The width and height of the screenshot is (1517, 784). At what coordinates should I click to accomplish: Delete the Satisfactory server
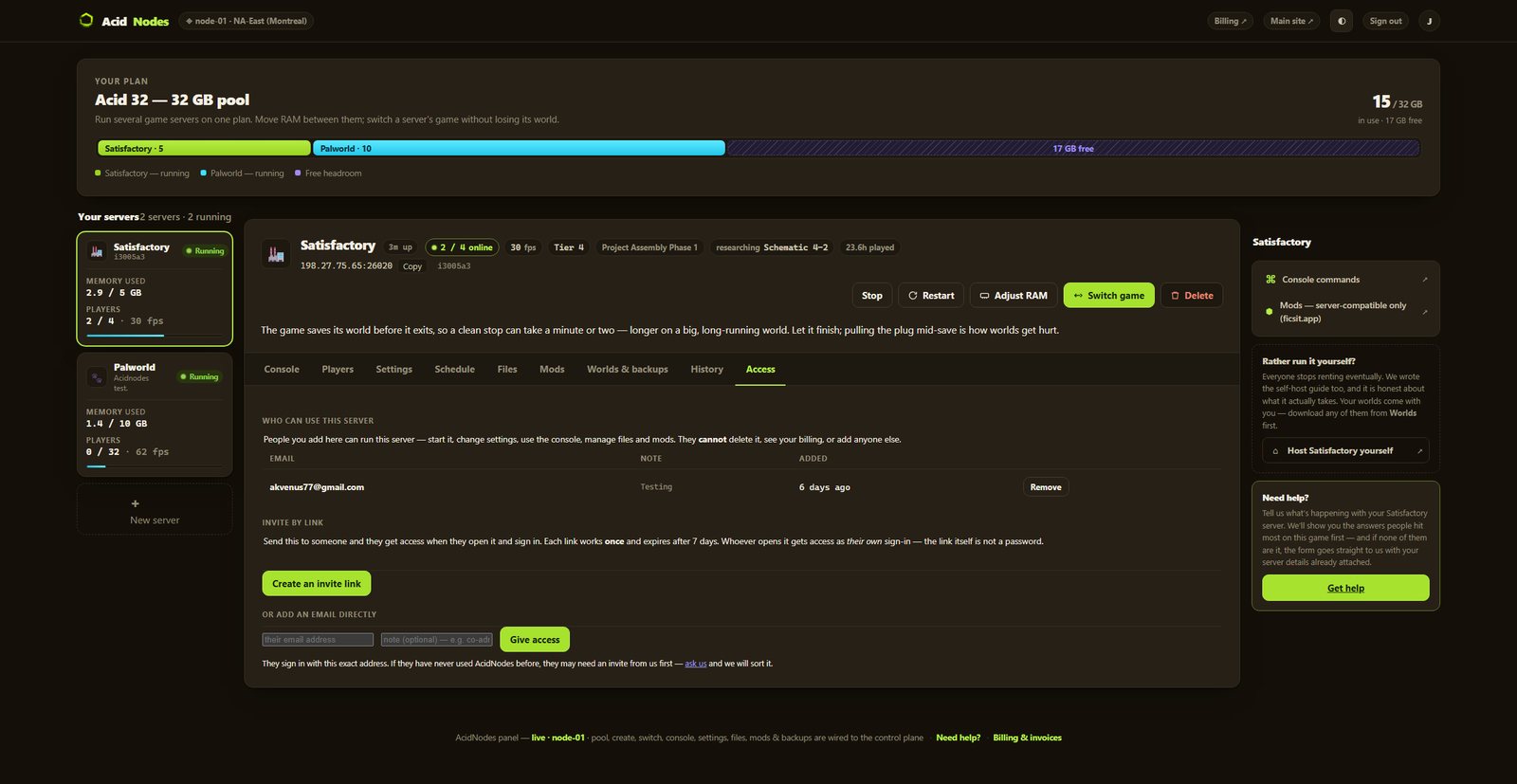tap(1192, 296)
